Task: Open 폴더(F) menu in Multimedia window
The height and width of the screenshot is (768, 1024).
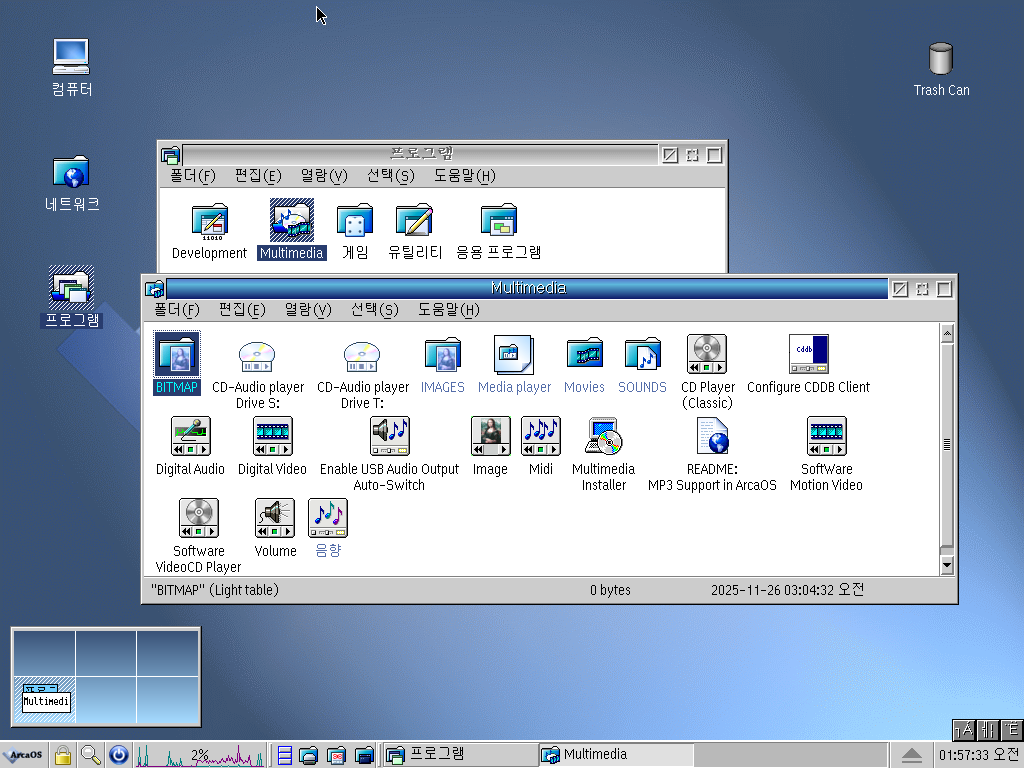Action: click(177, 310)
